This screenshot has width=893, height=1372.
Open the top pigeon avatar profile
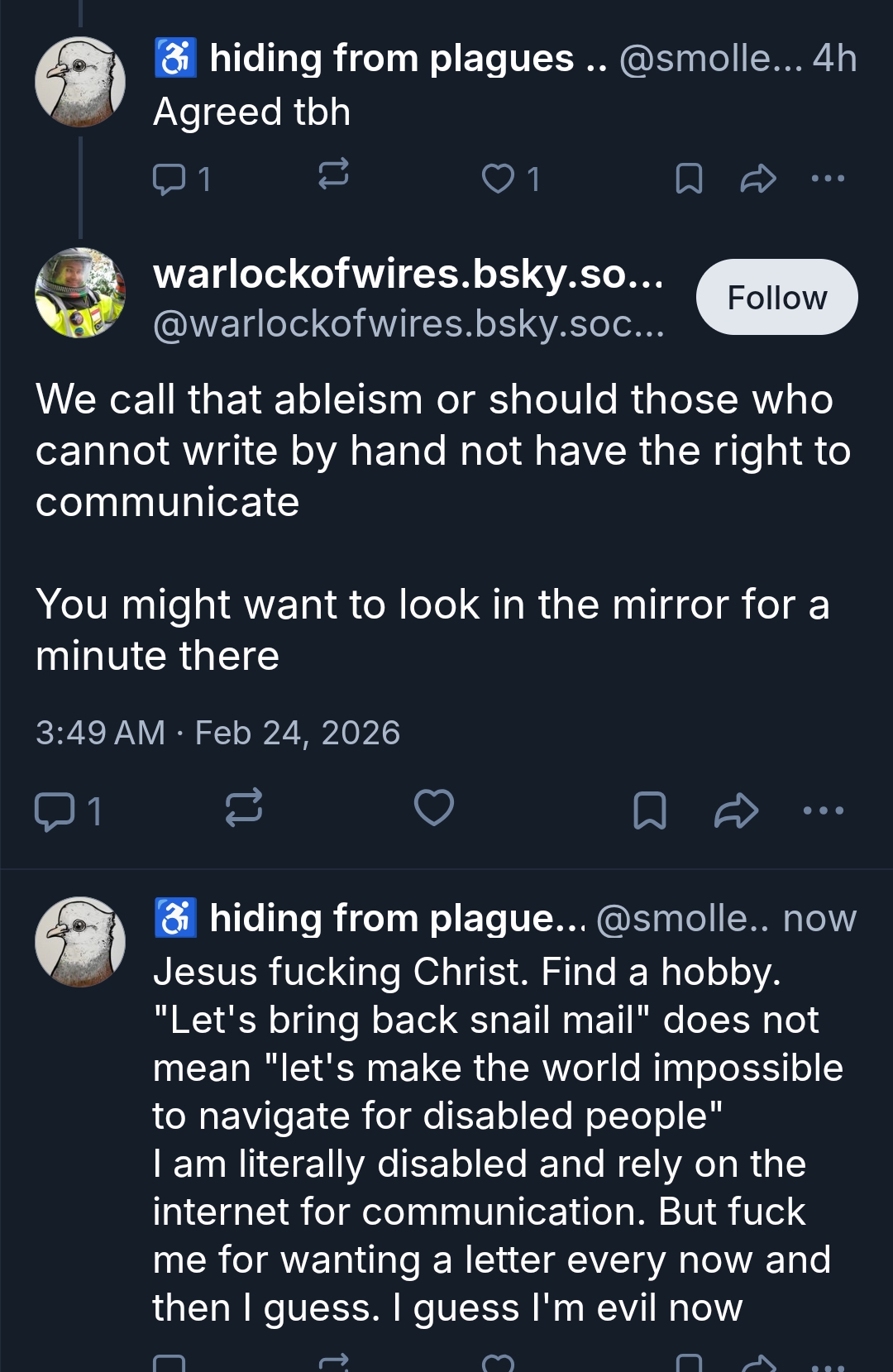click(x=80, y=82)
